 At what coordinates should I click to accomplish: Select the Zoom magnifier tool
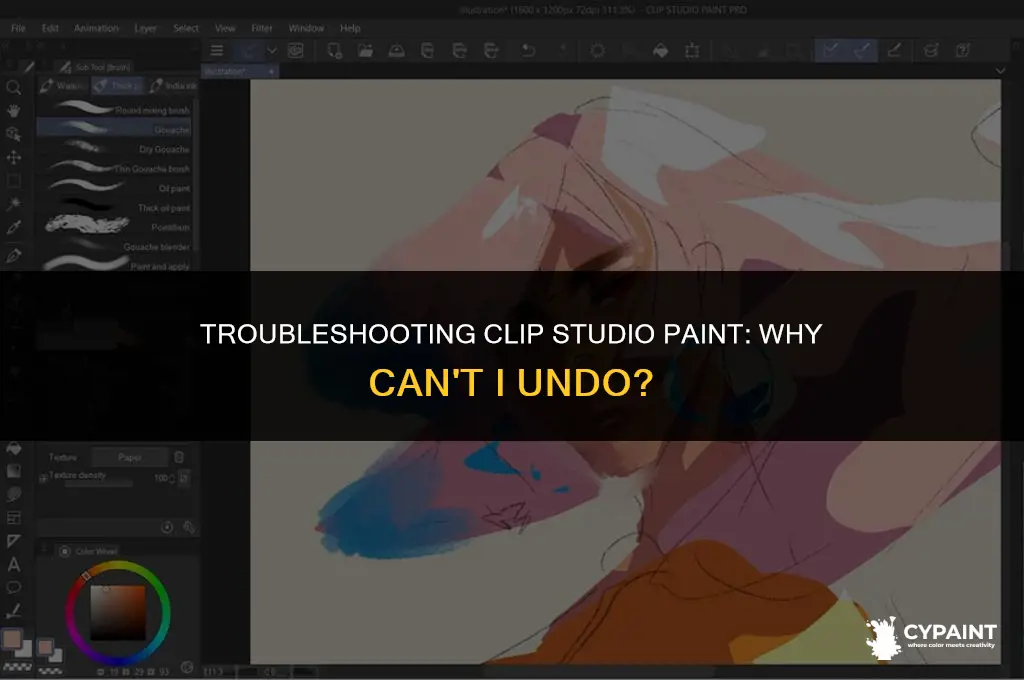(13, 88)
